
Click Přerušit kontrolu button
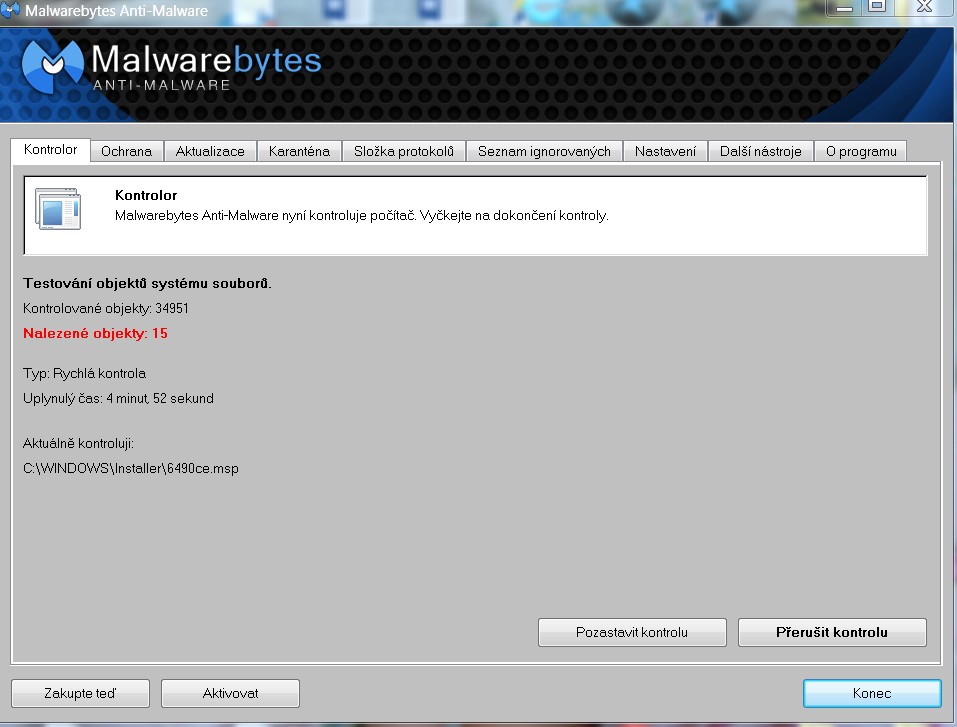point(832,632)
